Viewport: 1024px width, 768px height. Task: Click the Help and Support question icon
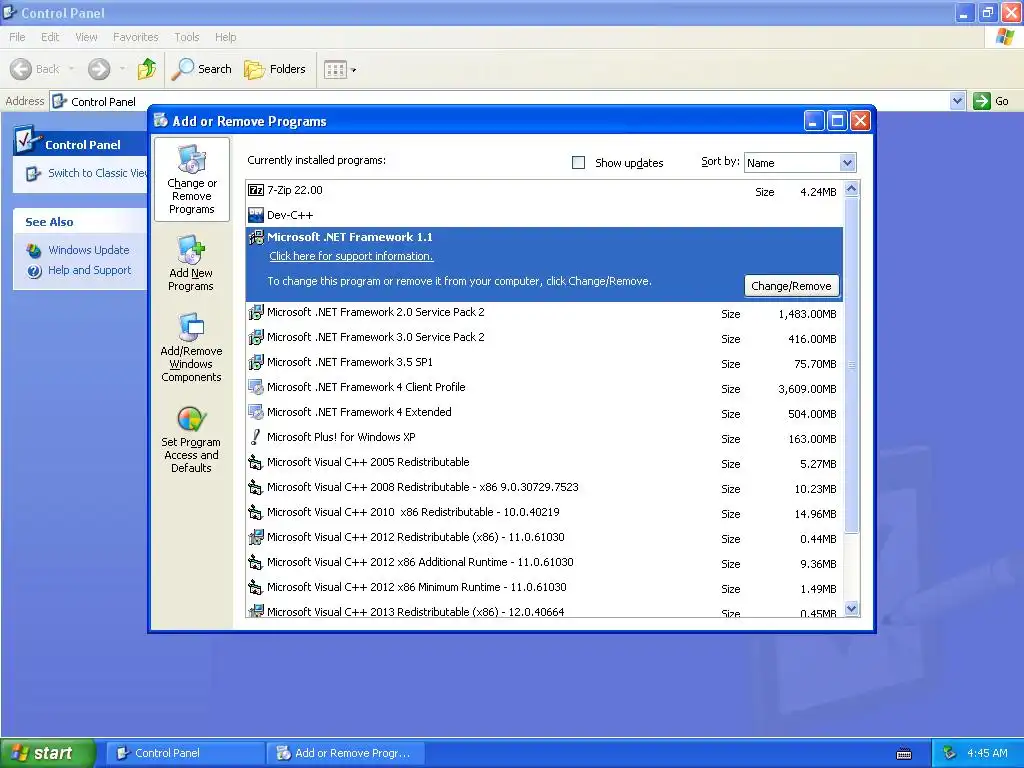click(34, 270)
